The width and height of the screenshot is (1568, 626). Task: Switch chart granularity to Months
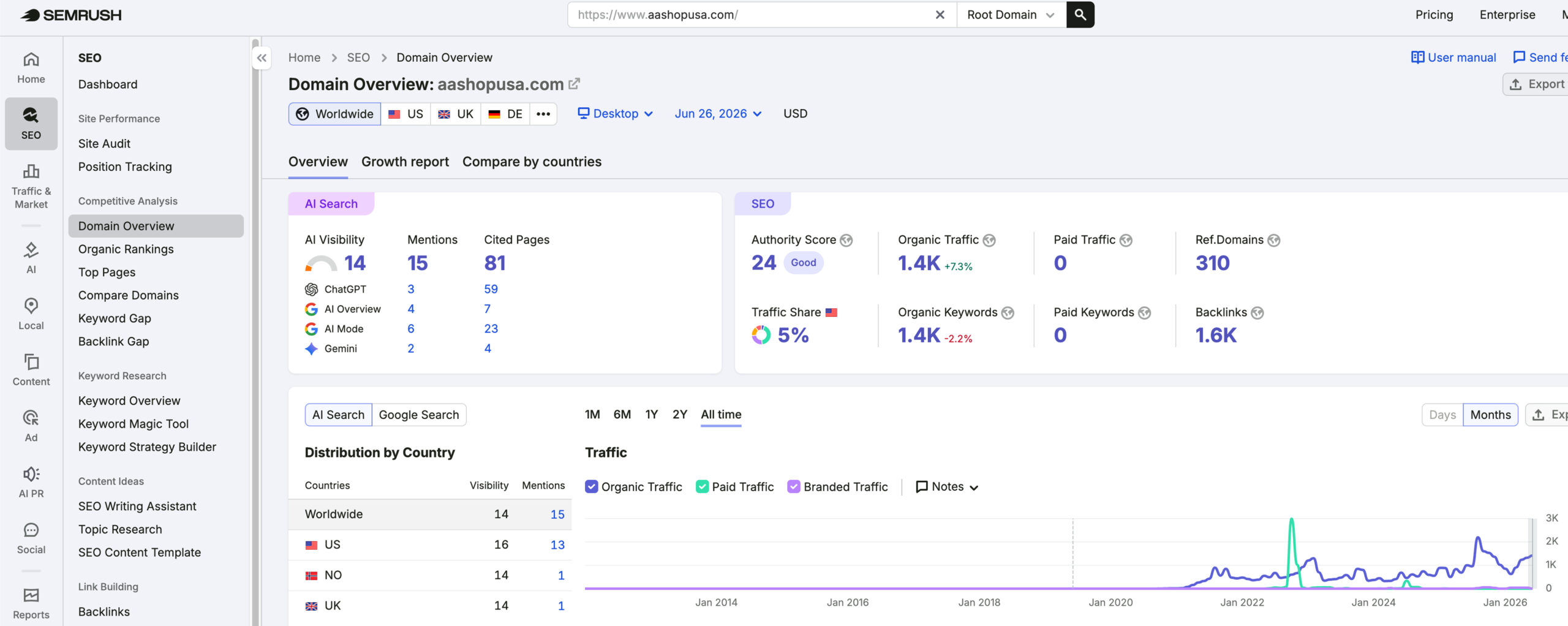click(1490, 415)
